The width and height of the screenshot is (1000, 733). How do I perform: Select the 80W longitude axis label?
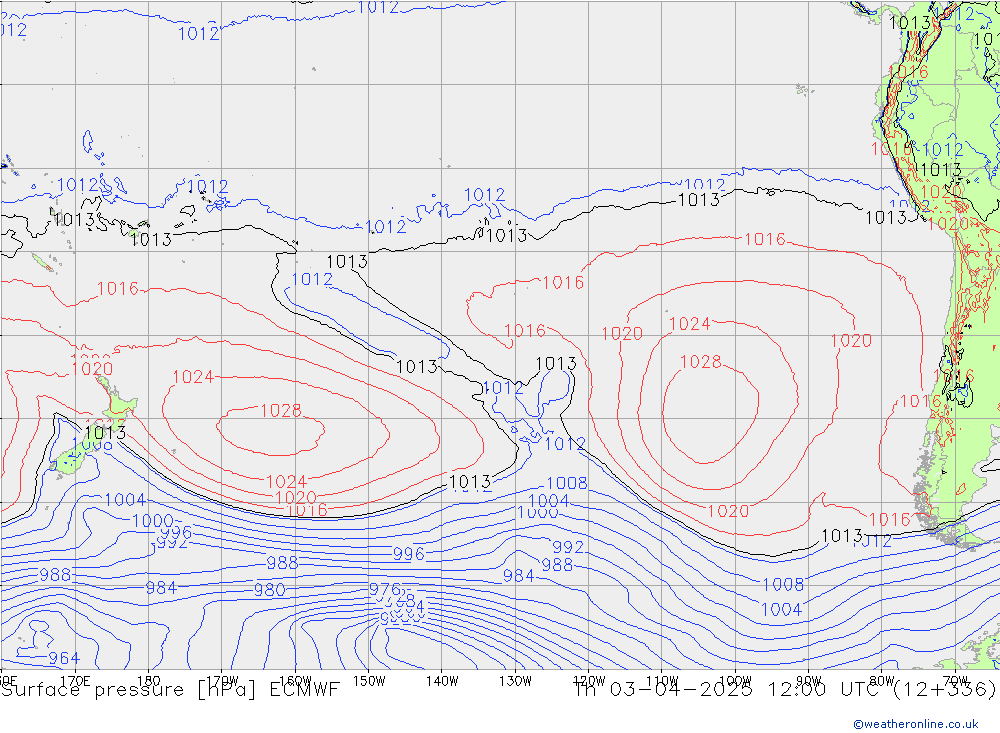(x=882, y=681)
